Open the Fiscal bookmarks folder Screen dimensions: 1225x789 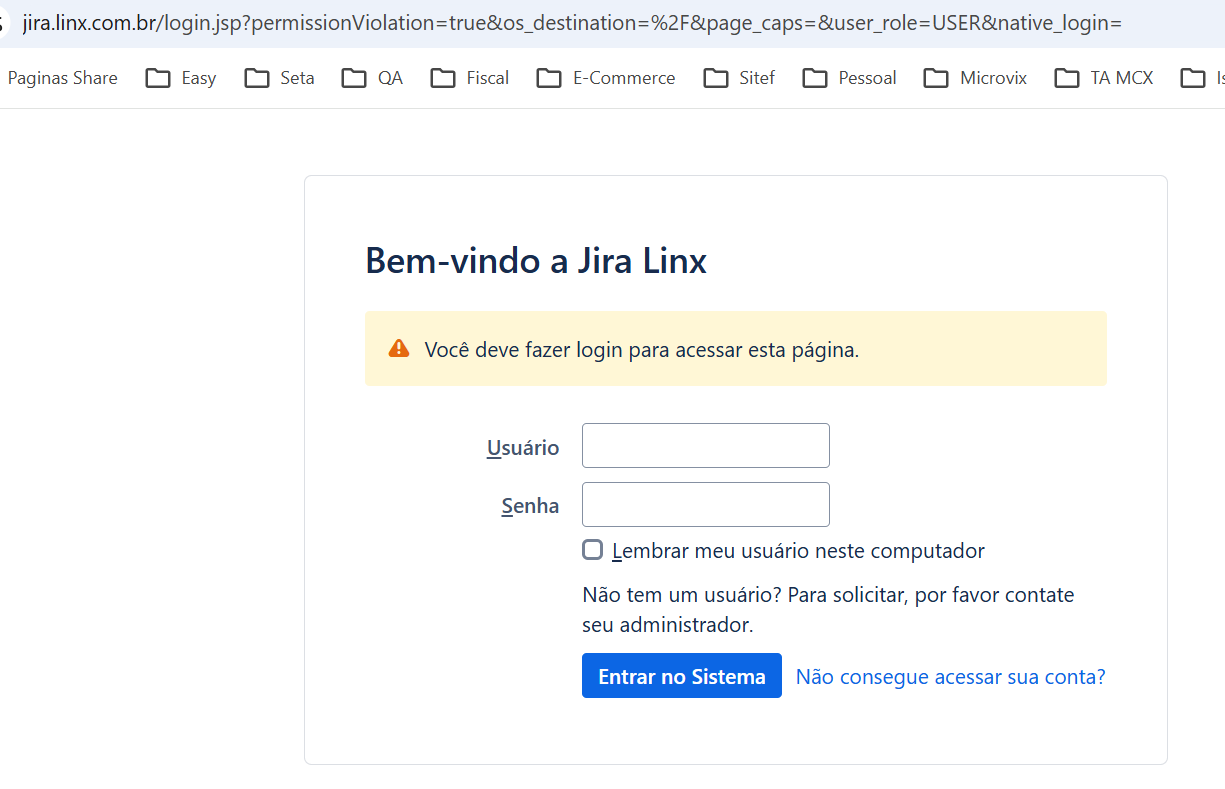click(470, 78)
